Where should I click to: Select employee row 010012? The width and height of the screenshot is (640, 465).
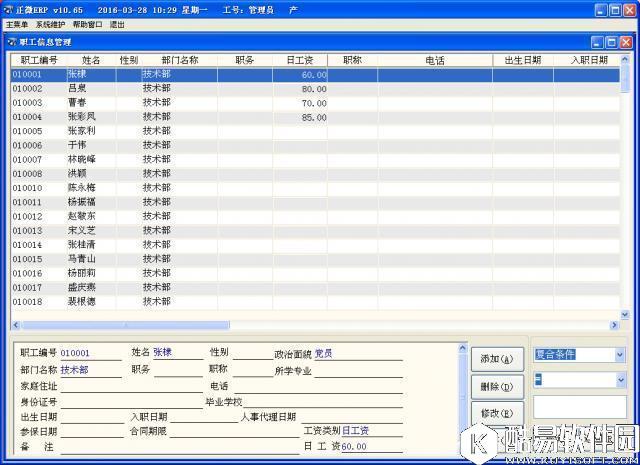click(315, 216)
